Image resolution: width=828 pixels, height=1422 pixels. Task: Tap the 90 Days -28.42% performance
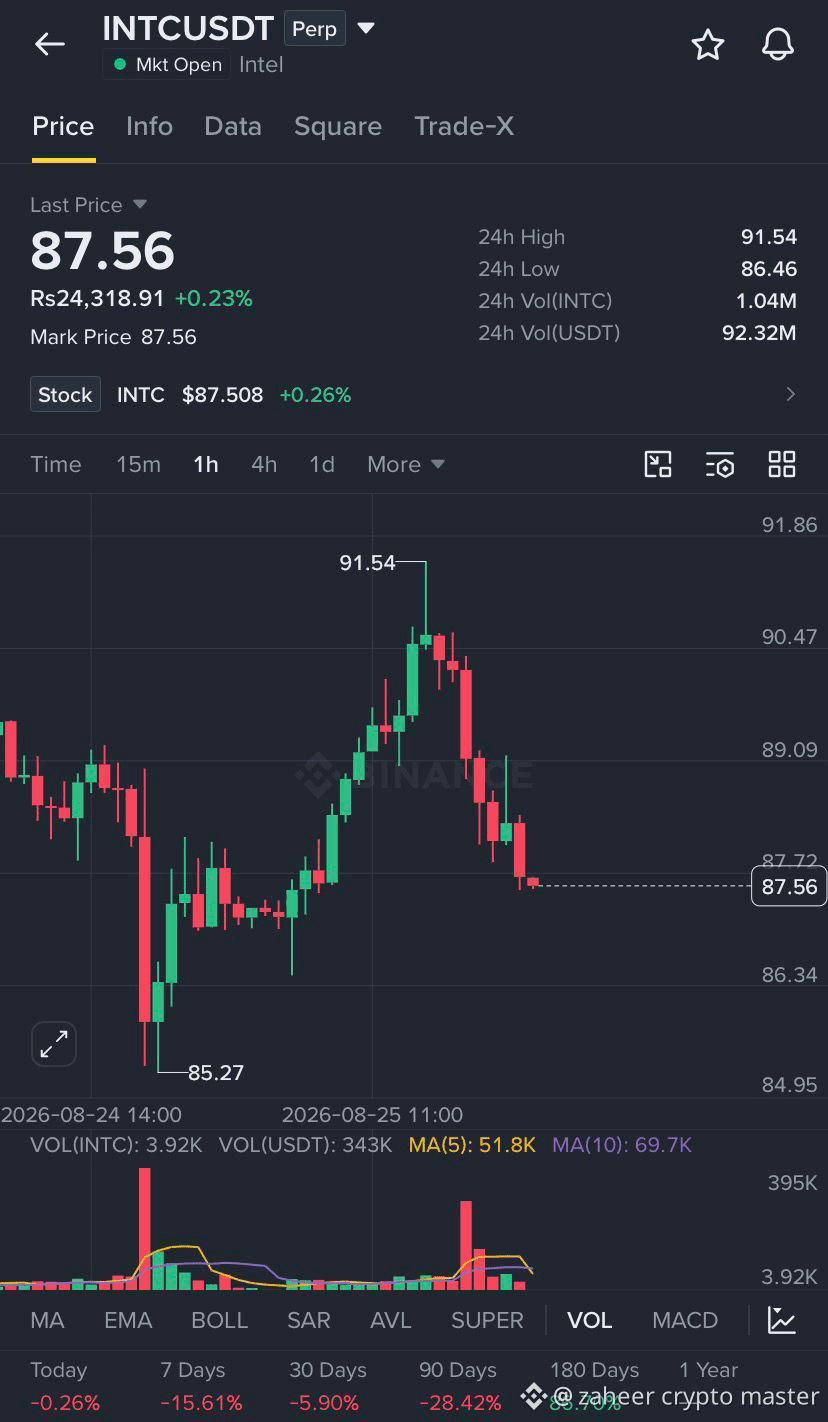460,1386
